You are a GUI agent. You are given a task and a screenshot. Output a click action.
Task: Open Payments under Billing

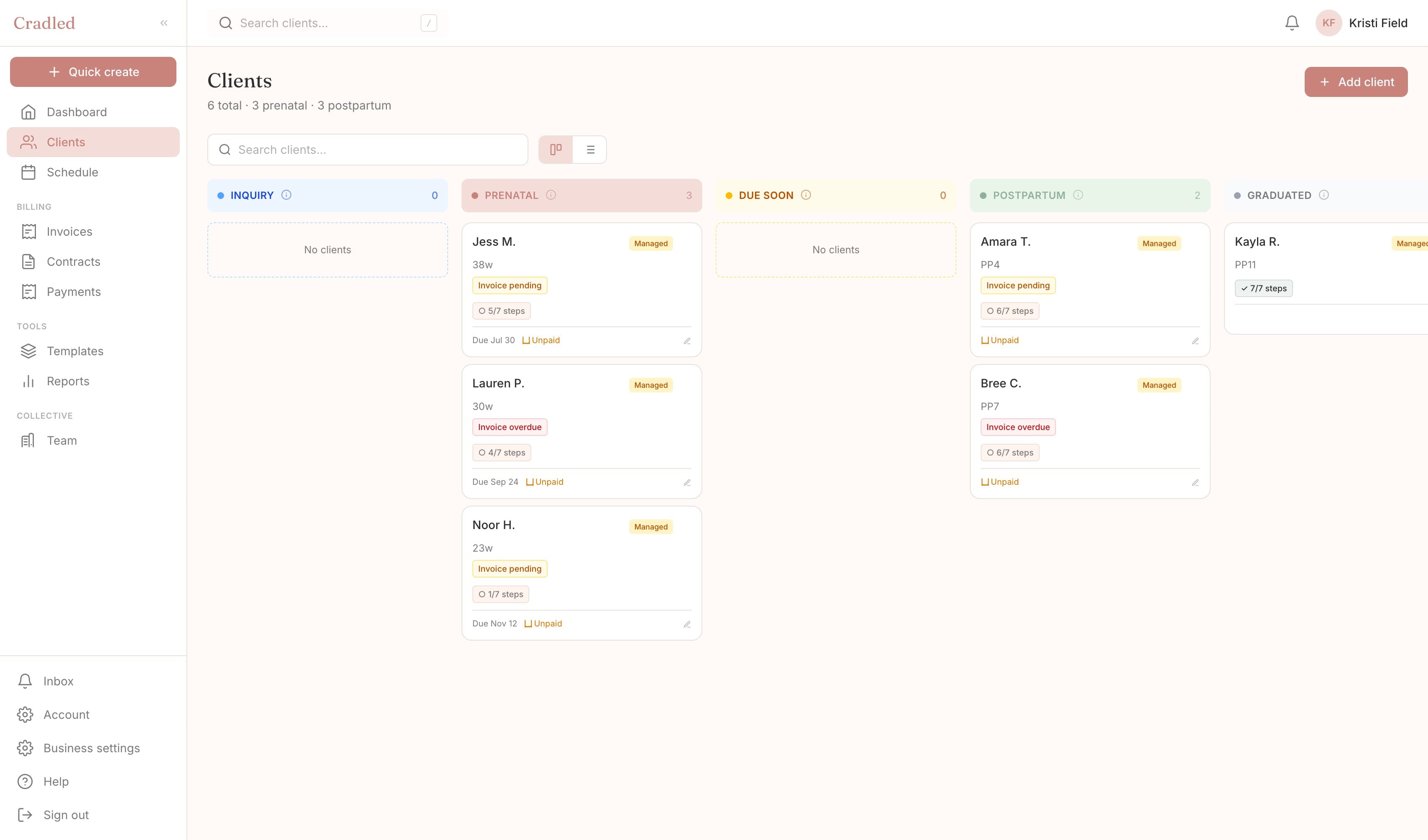[x=93, y=292]
